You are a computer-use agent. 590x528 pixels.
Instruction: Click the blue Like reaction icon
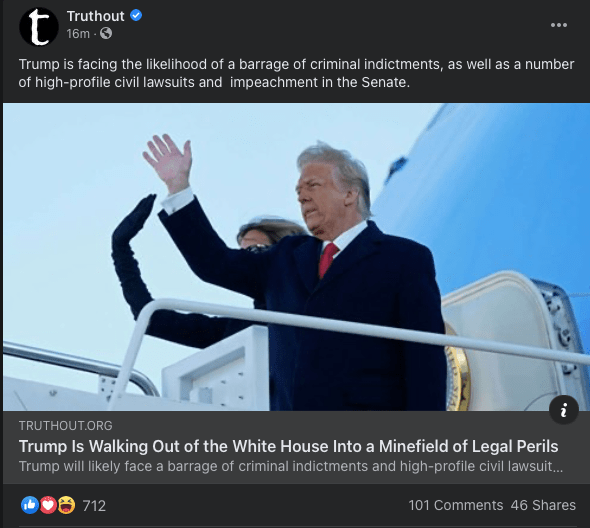30,505
